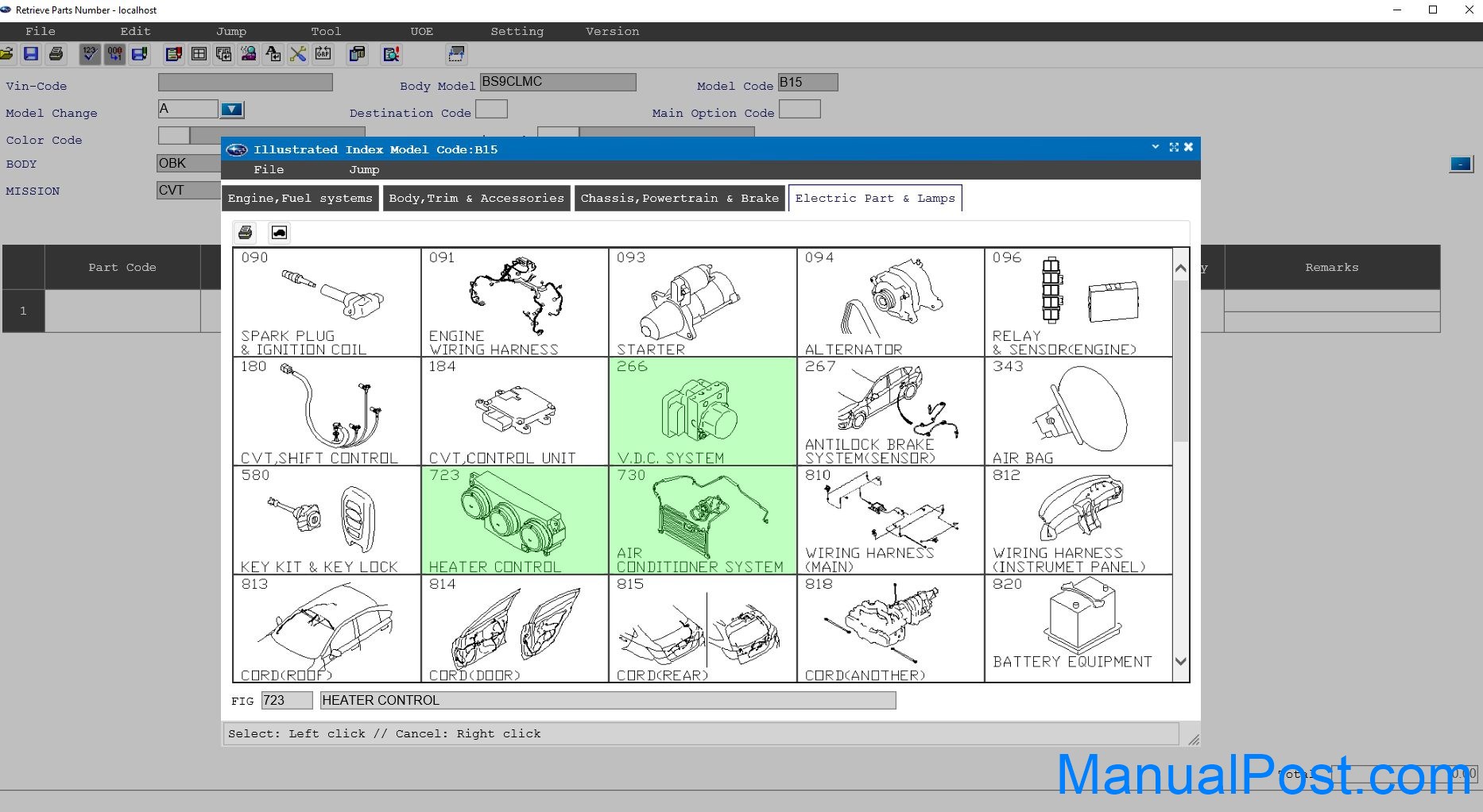Select 090 Spark Plug & Ignition Coil
Viewport: 1483px width, 812px height.
[327, 302]
